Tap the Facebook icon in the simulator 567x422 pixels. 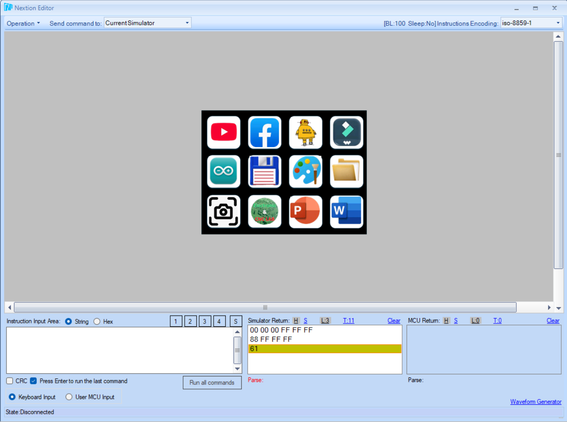[264, 132]
